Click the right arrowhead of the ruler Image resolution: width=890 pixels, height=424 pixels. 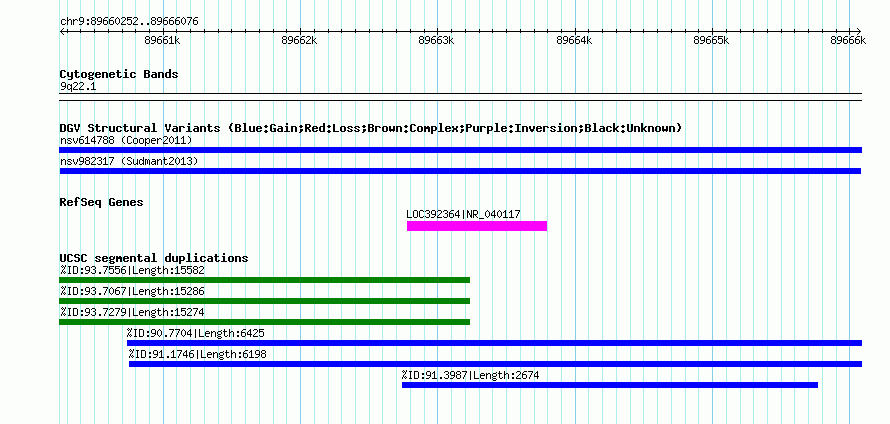[x=859, y=31]
